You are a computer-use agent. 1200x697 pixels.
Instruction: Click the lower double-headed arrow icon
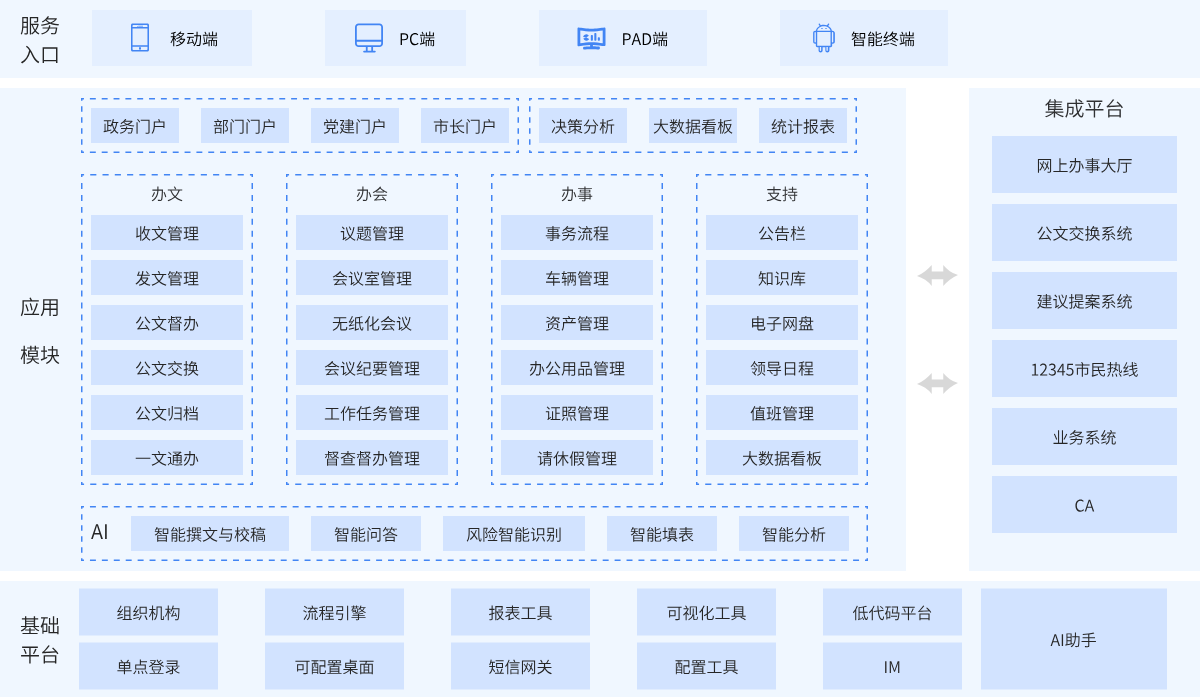coord(937,383)
